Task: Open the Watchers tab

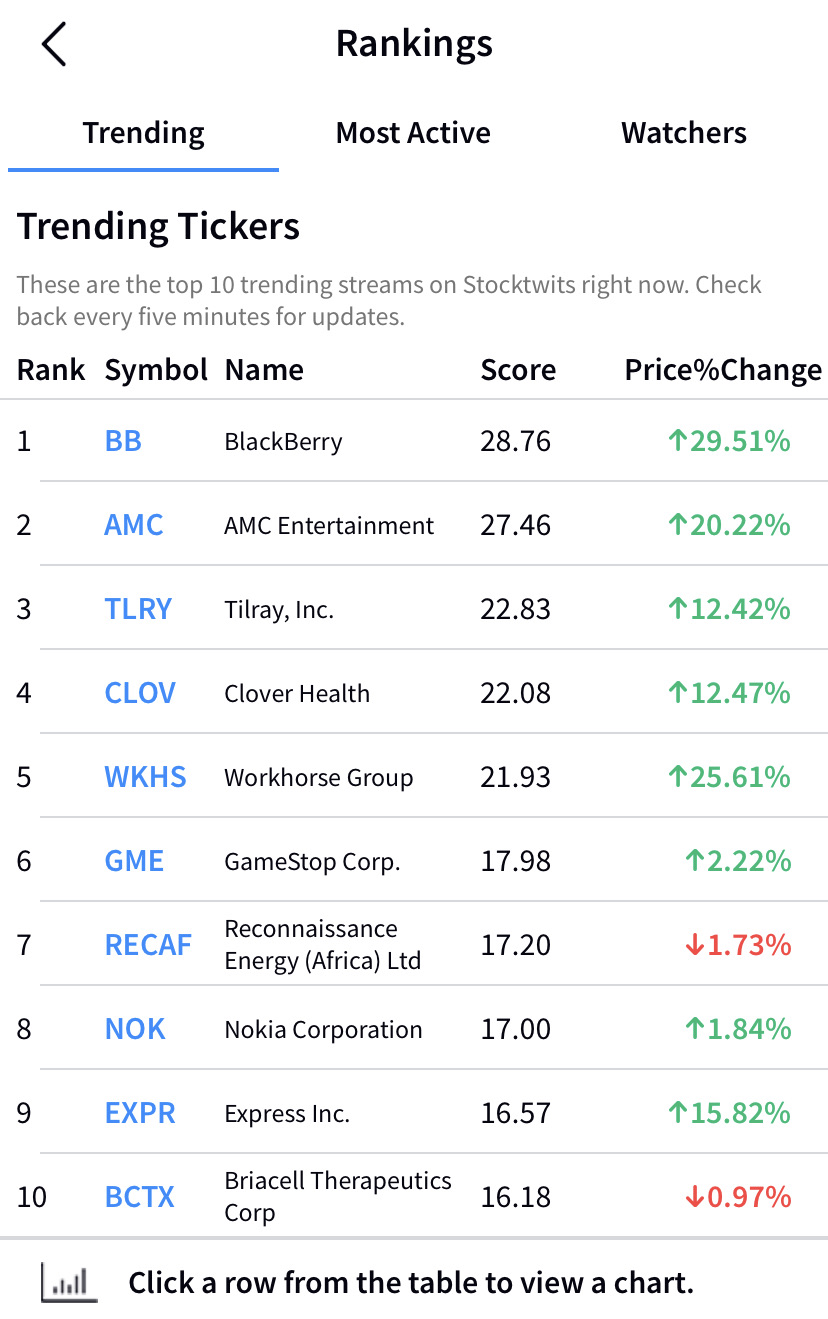Action: point(683,133)
